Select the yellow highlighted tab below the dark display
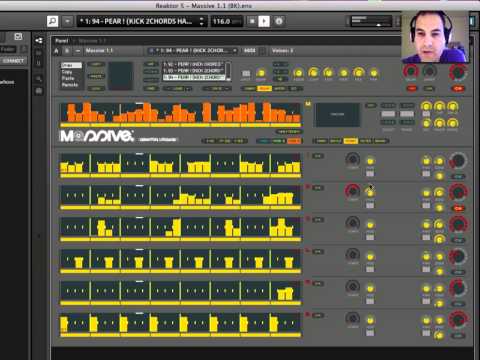 [x=350, y=141]
